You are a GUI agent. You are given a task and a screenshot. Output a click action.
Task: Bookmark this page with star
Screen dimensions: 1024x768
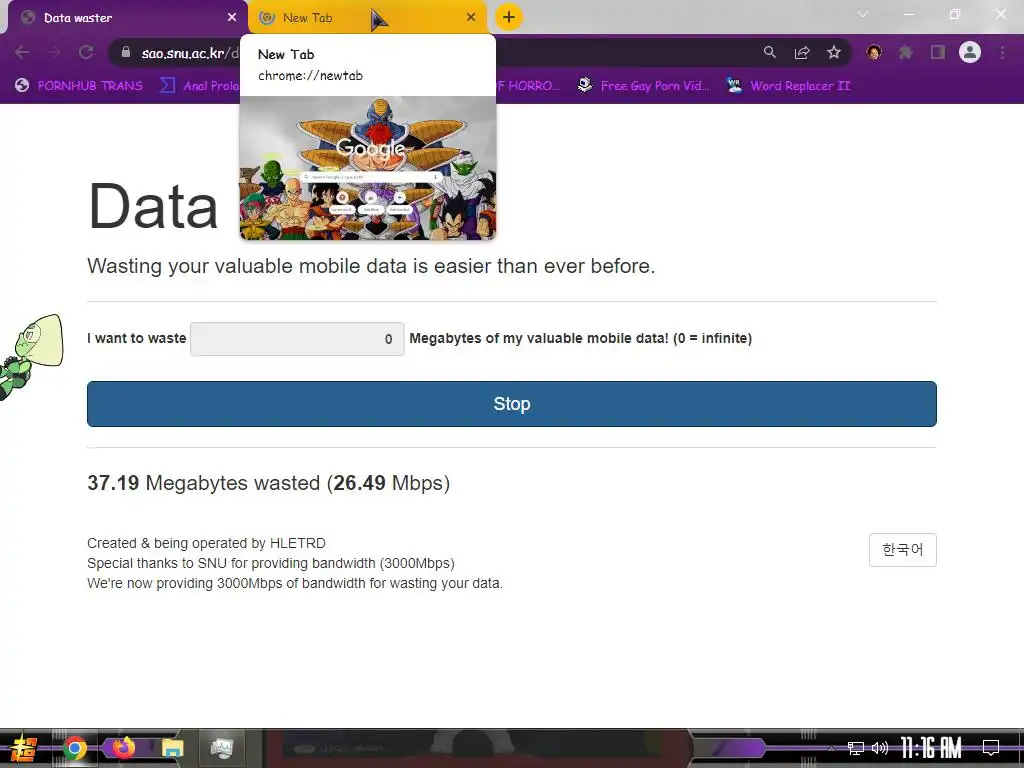point(834,53)
